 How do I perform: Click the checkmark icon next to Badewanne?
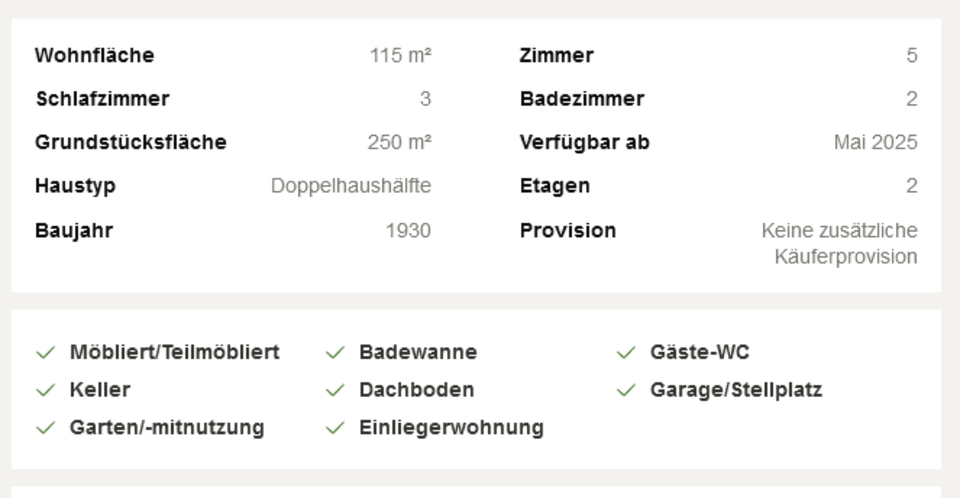click(x=336, y=353)
